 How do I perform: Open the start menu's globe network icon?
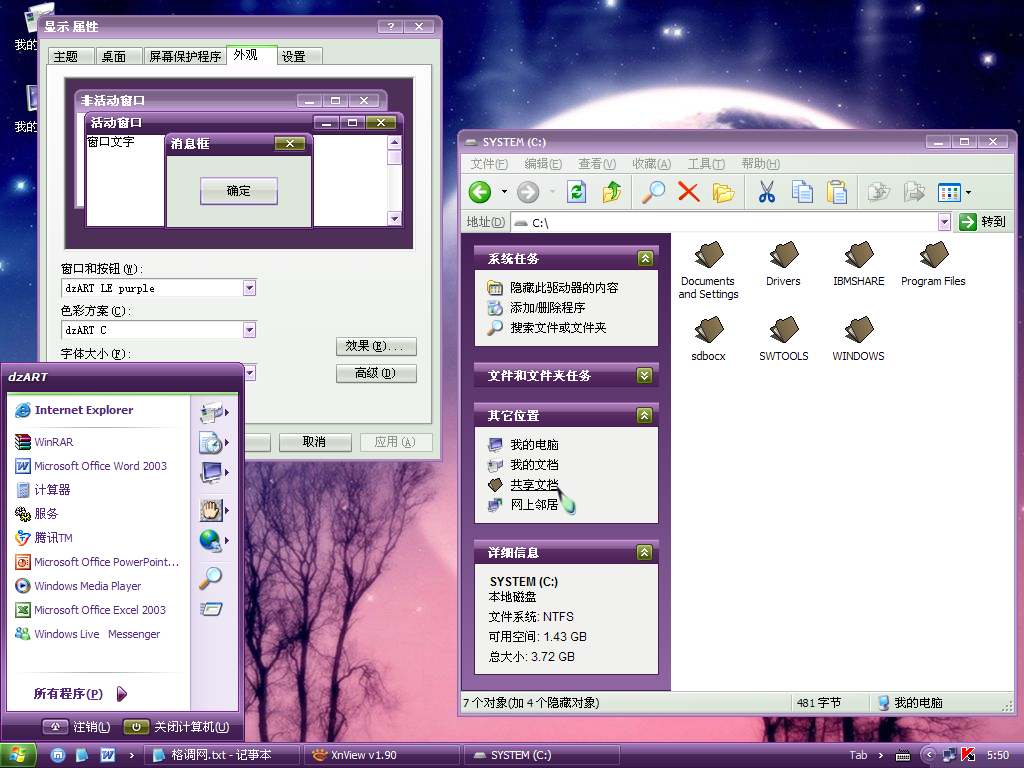pos(210,541)
